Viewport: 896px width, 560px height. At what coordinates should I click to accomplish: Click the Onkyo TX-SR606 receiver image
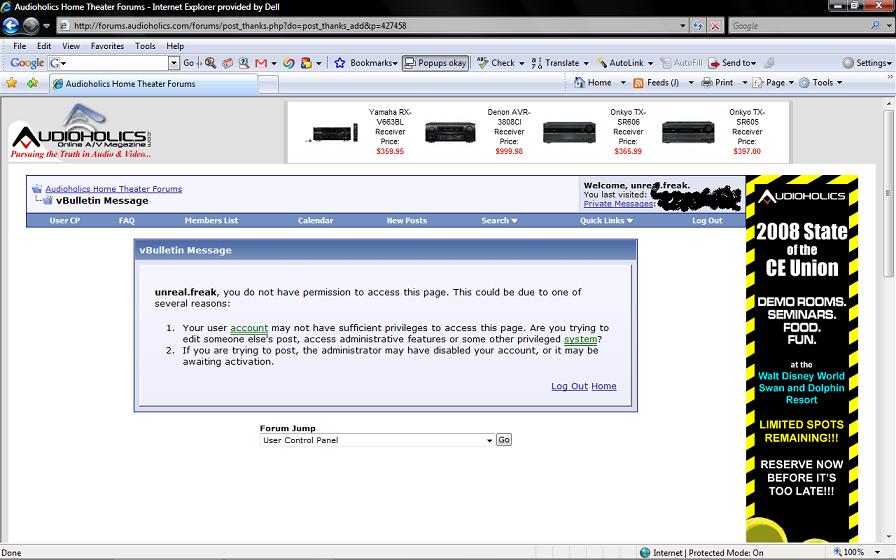pos(569,133)
